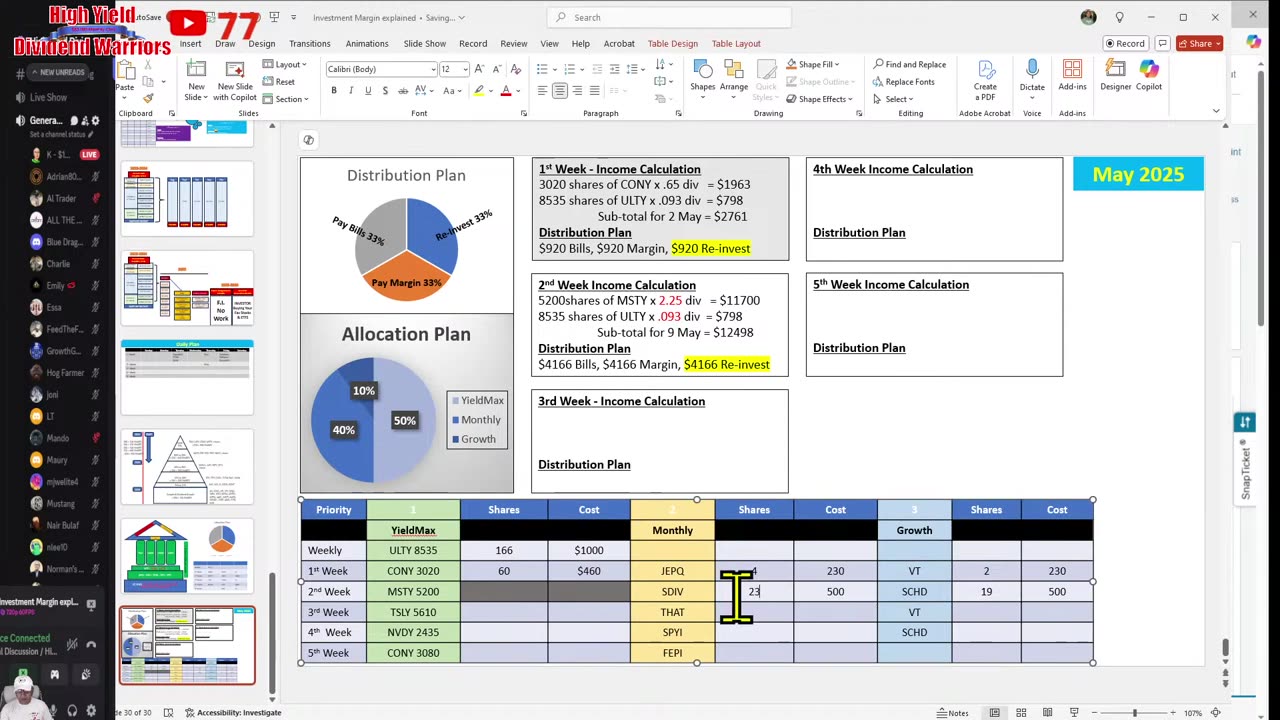Screen dimensions: 1280x720
Task: Open the Shapes gallery
Action: coord(702,76)
